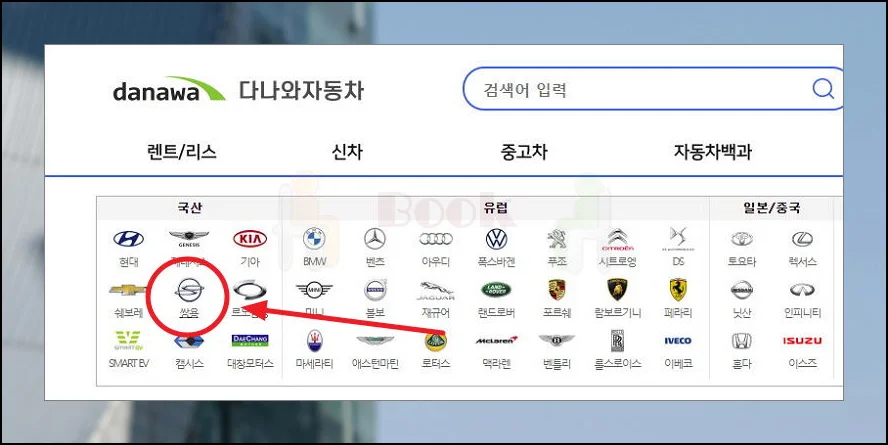This screenshot has width=888, height=445.
Task: Select the Aston Martin wings logo
Action: click(375, 341)
